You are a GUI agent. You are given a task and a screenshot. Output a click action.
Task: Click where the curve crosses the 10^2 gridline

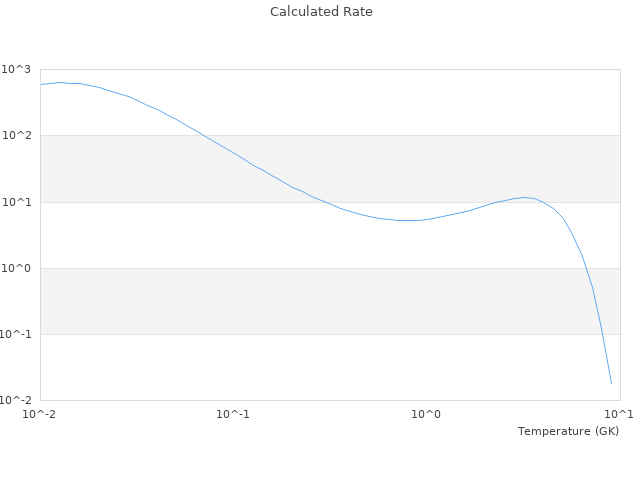point(196,135)
